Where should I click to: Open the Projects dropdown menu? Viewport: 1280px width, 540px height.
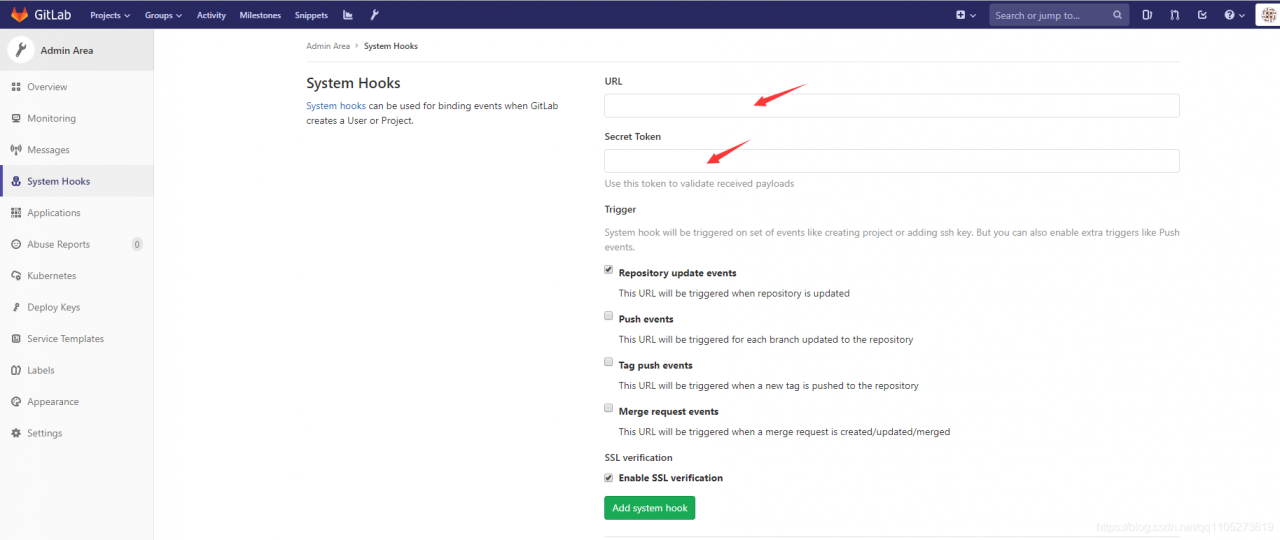(110, 15)
